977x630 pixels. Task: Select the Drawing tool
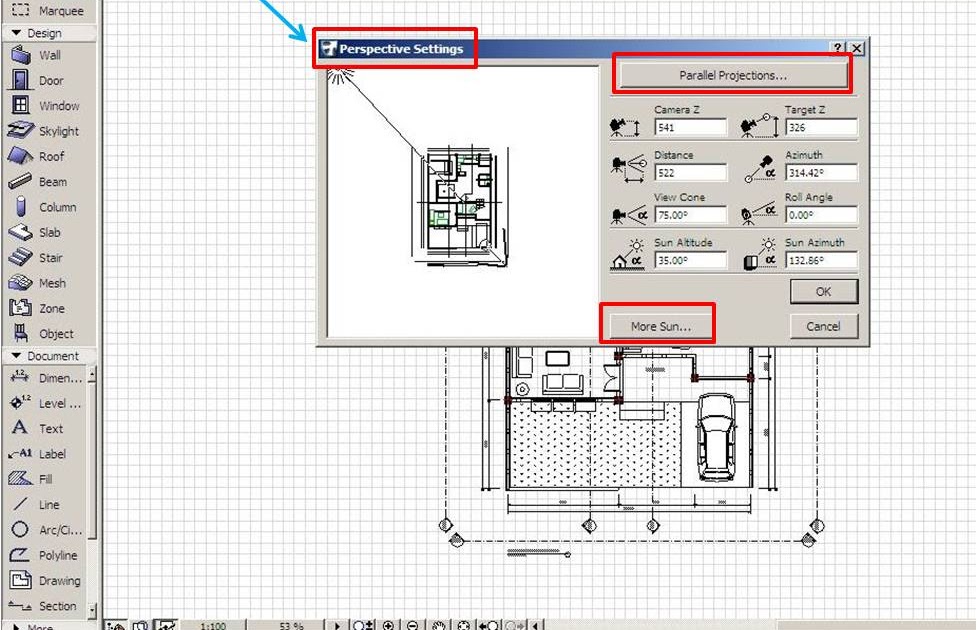45,580
